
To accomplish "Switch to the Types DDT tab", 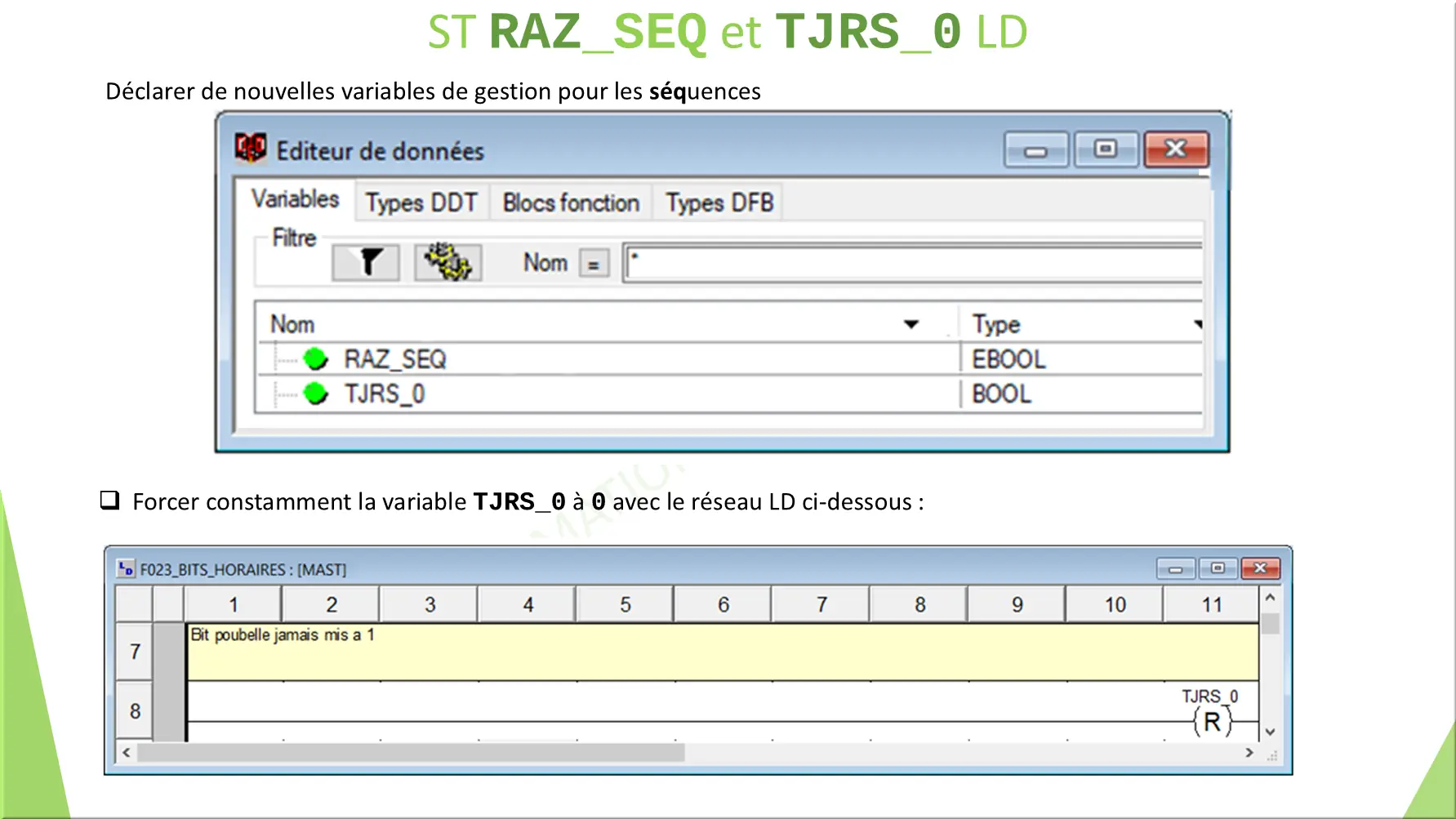I will pos(421,202).
